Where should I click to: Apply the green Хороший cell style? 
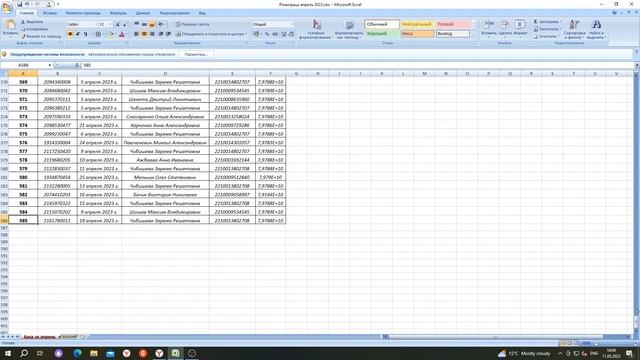tap(382, 34)
